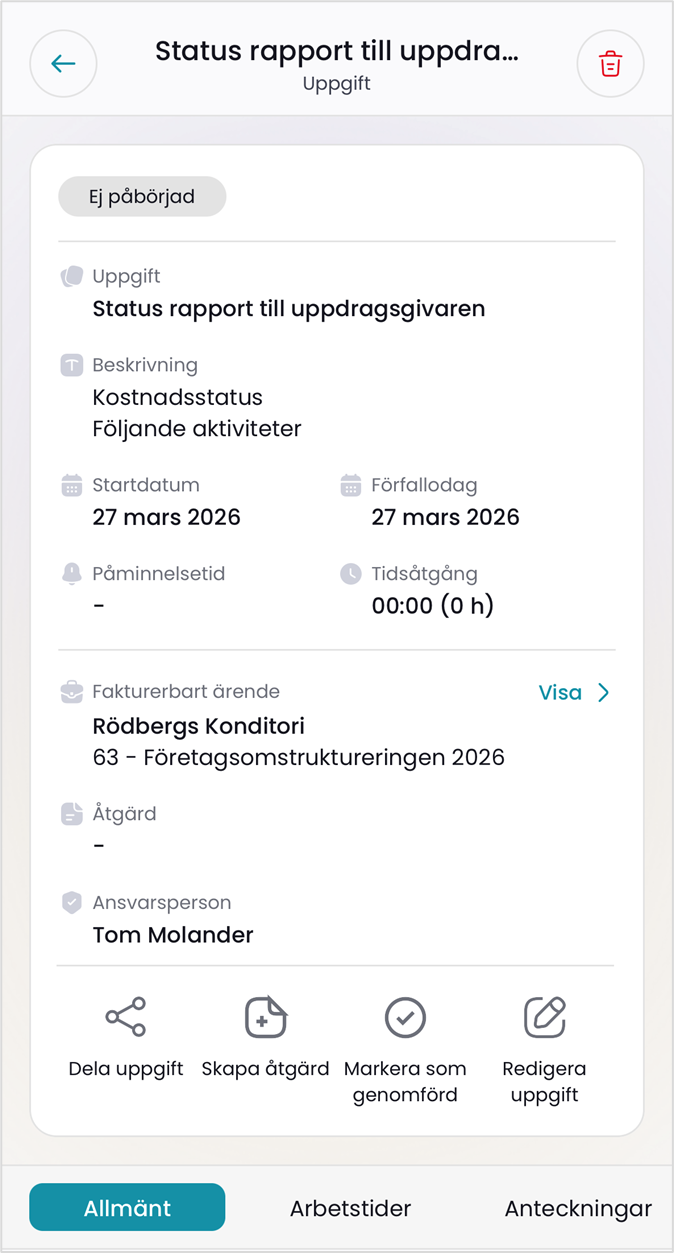Tap the clock icon beside Tidsåtgång
The height and width of the screenshot is (1253, 674).
(350, 574)
